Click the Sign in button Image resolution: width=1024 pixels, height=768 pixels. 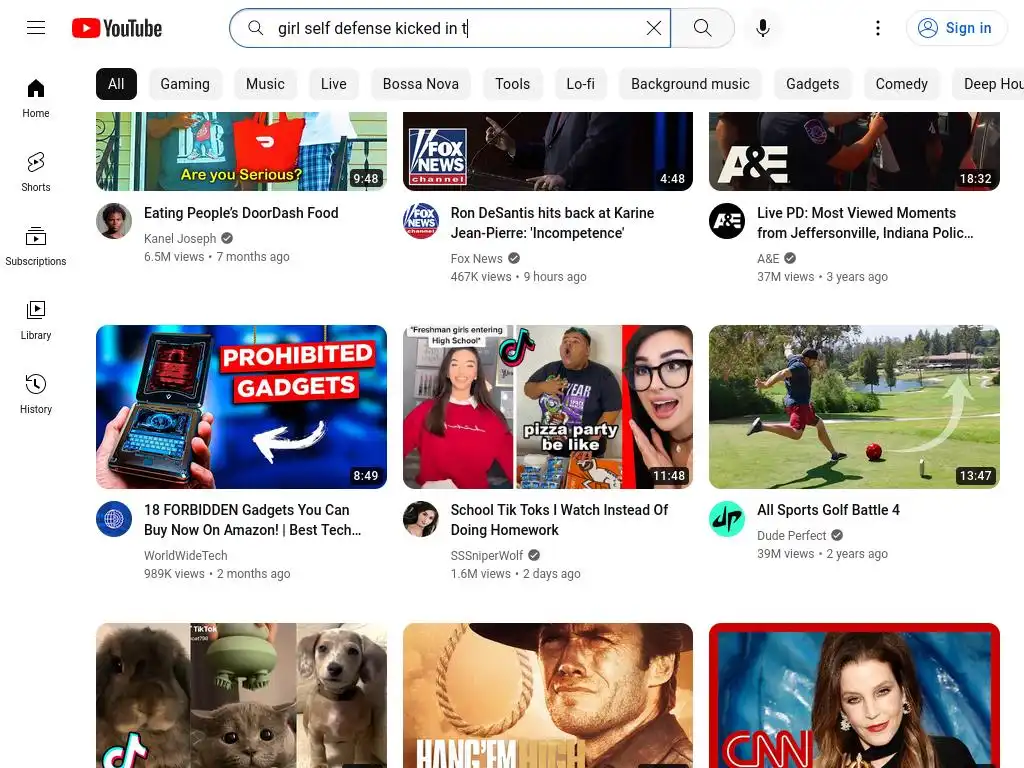[x=956, y=27]
